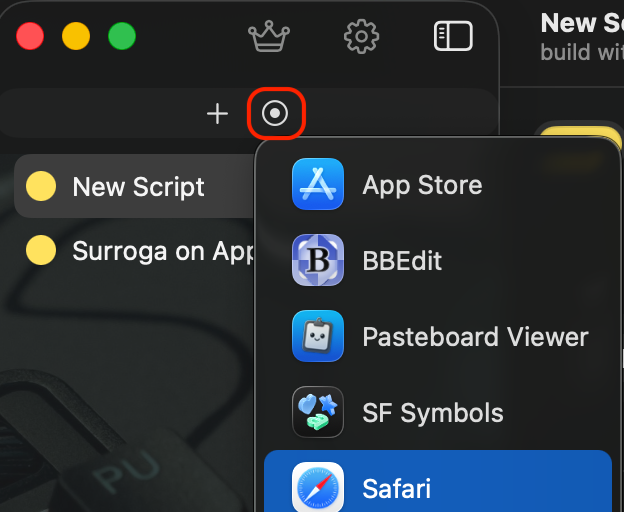Select the New Script row
The width and height of the screenshot is (624, 512).
pyautogui.click(x=135, y=186)
